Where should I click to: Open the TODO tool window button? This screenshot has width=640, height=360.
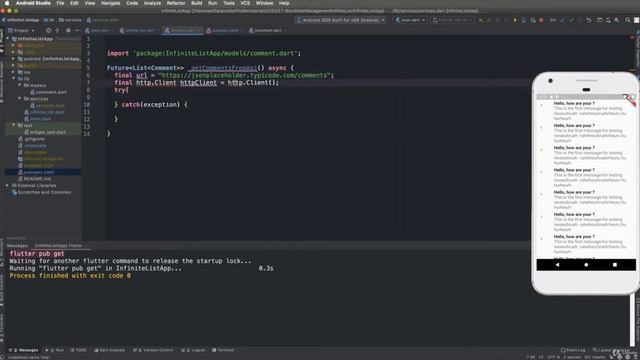pyautogui.click(x=79, y=350)
